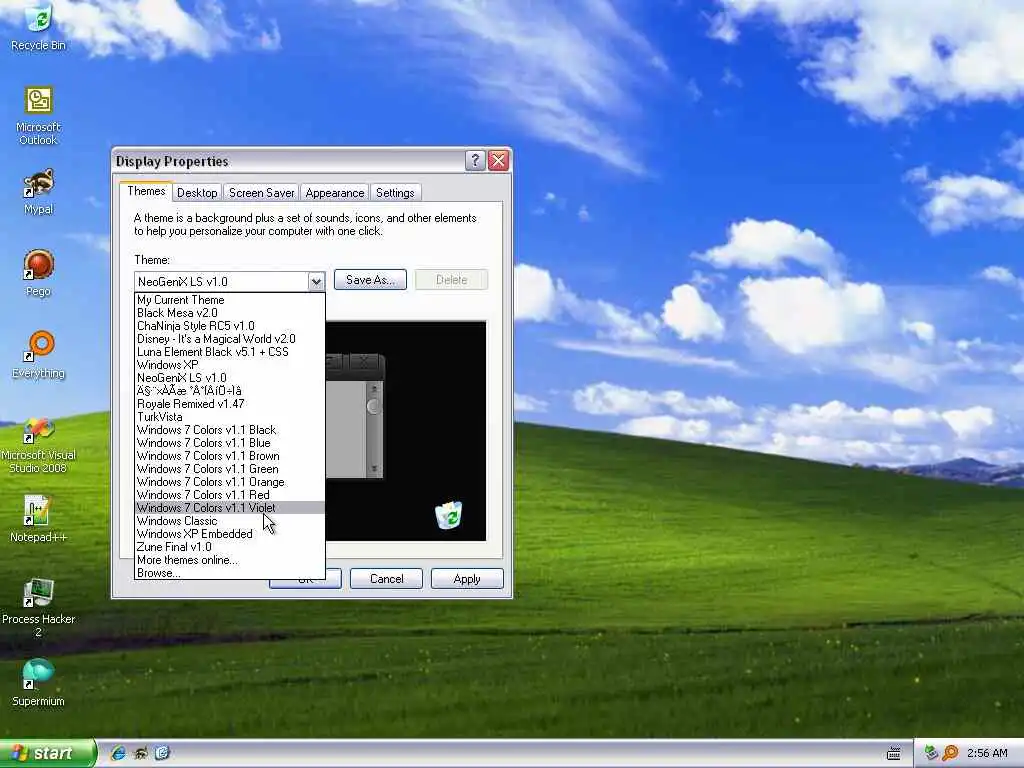Select the Microsoft Visual Studio 2008 icon
The width and height of the screenshot is (1024, 768).
pyautogui.click(x=39, y=446)
